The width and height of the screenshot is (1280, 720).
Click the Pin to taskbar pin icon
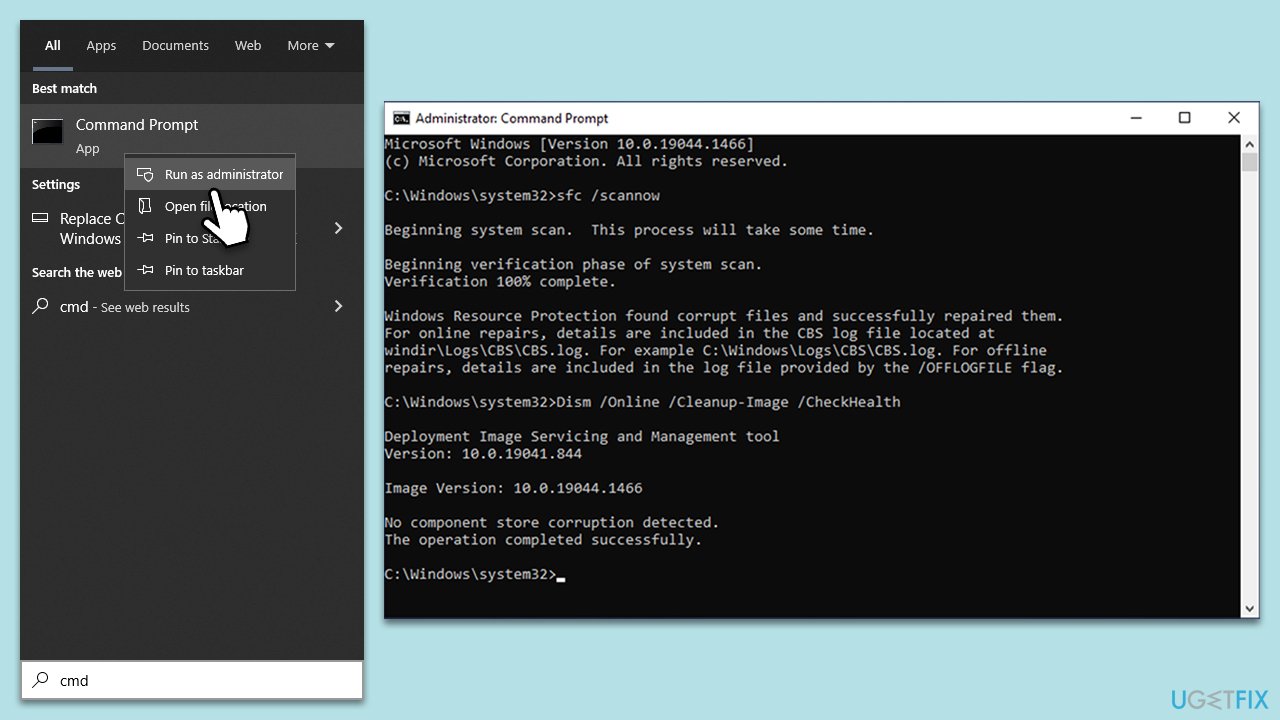(146, 270)
